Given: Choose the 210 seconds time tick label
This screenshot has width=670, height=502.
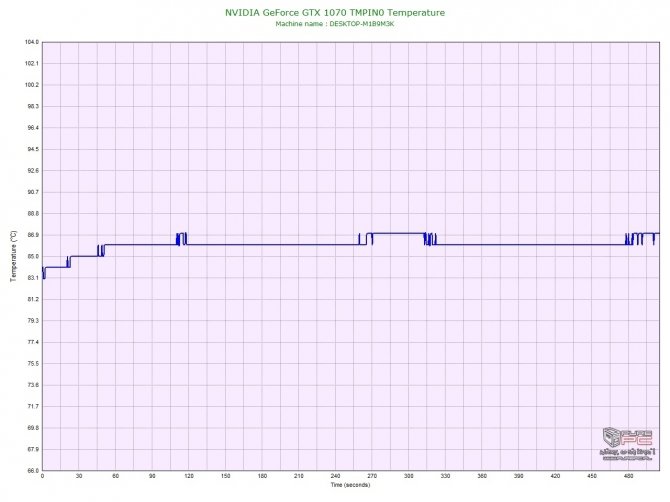Looking at the screenshot, I should (x=299, y=476).
